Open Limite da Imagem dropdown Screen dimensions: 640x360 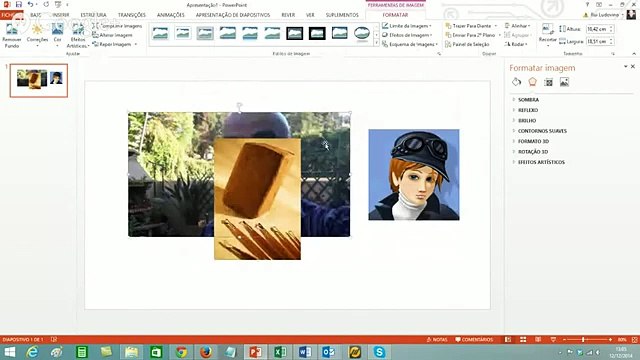(x=407, y=26)
